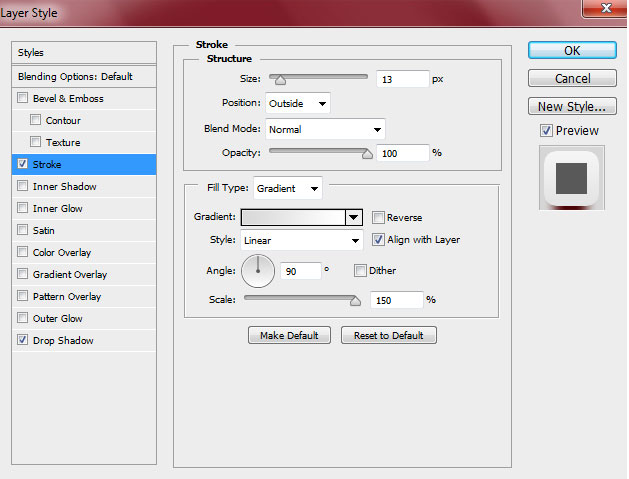Select the Satin effect label
The image size is (629, 479).
[x=43, y=231]
